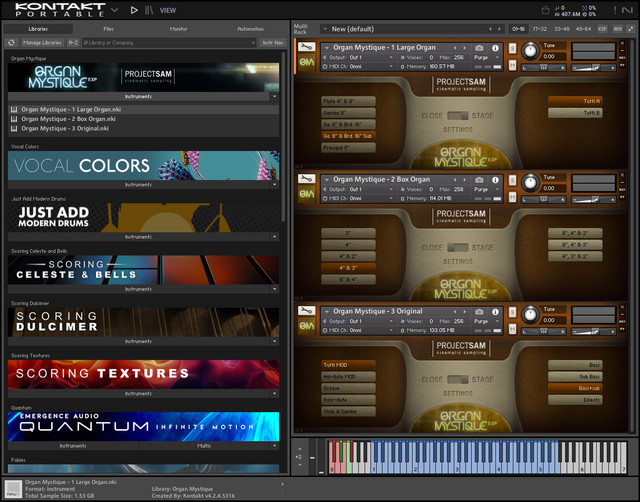640x502 pixels.
Task: Select Sub Bass on 3 Original
Action: click(x=575, y=377)
